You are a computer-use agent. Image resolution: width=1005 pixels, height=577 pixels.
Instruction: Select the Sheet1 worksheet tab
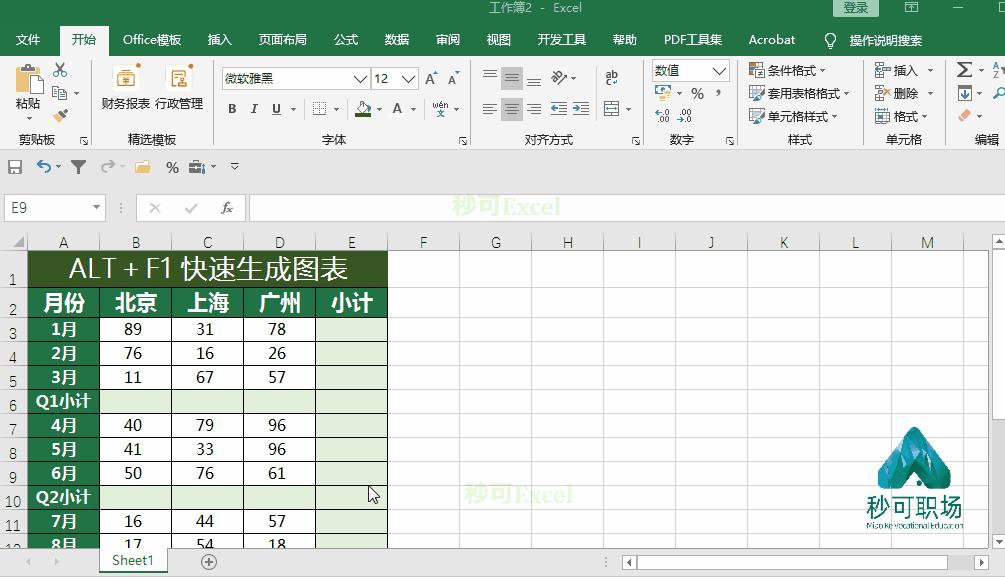(x=132, y=560)
